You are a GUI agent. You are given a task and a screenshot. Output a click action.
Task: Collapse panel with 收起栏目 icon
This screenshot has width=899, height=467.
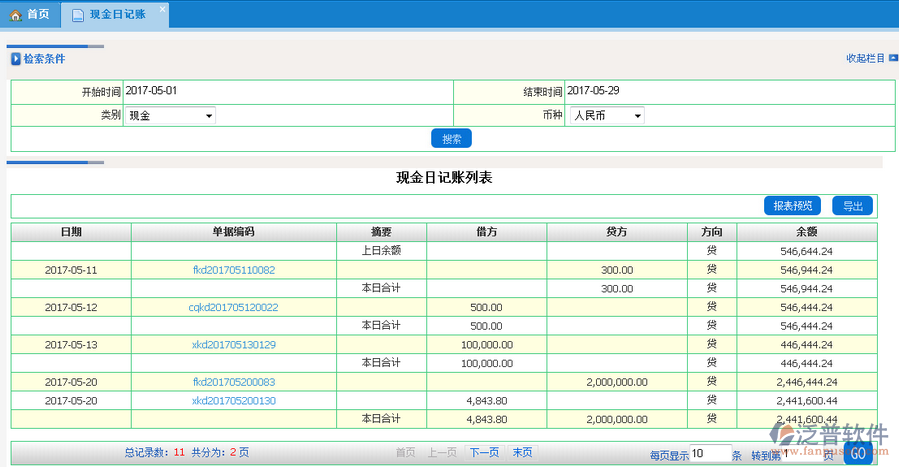[893, 59]
